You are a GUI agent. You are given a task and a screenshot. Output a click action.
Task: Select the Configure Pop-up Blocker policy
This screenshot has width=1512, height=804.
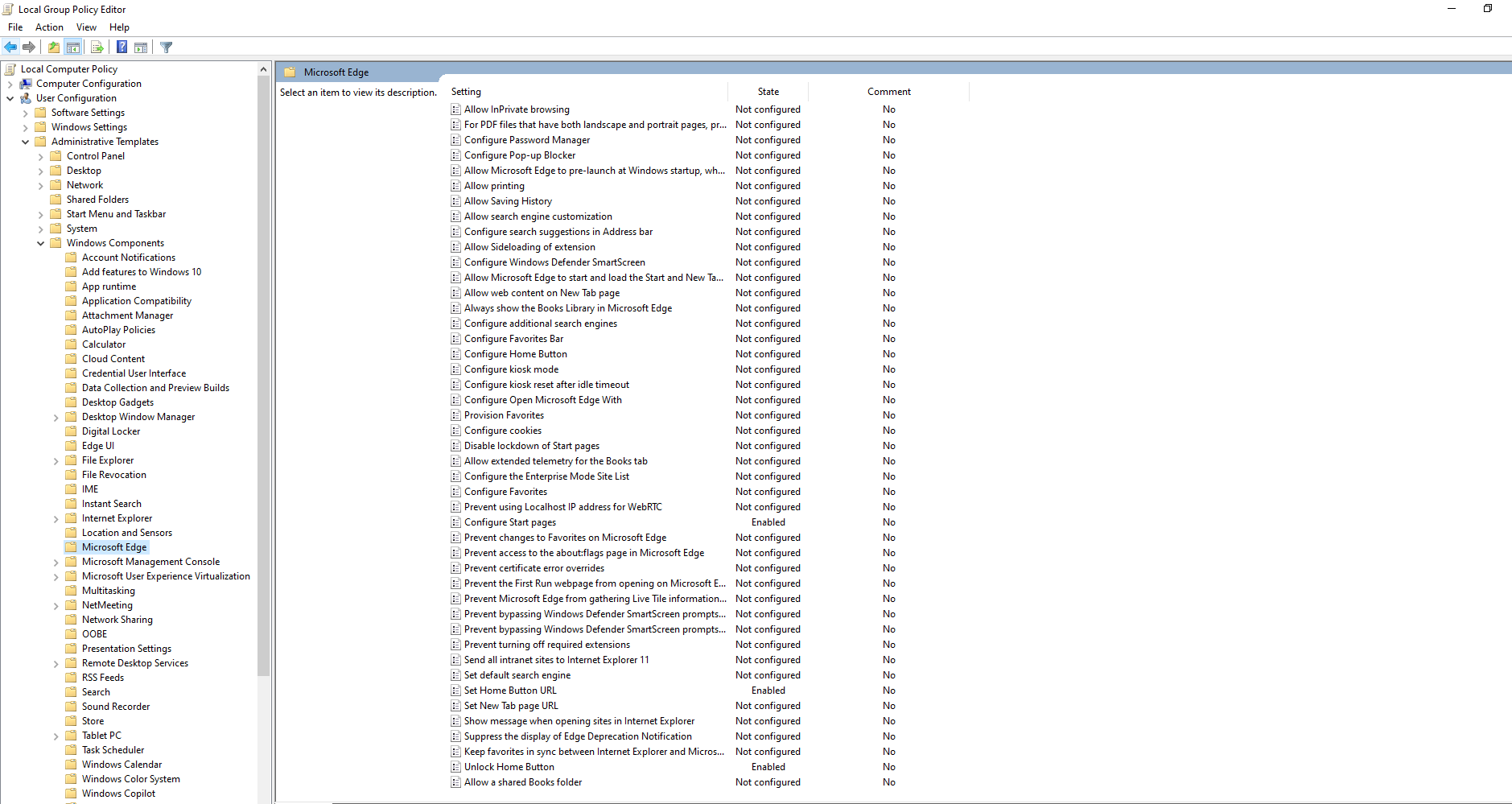[520, 155]
